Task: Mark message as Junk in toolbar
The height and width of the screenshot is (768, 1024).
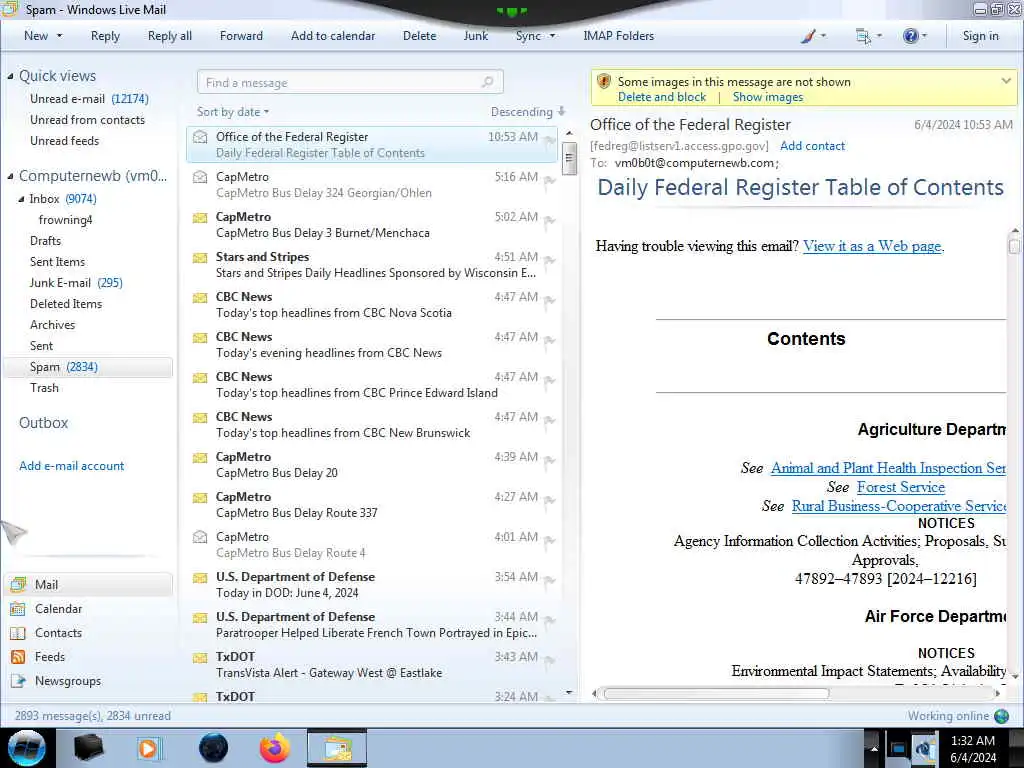Action: [475, 36]
